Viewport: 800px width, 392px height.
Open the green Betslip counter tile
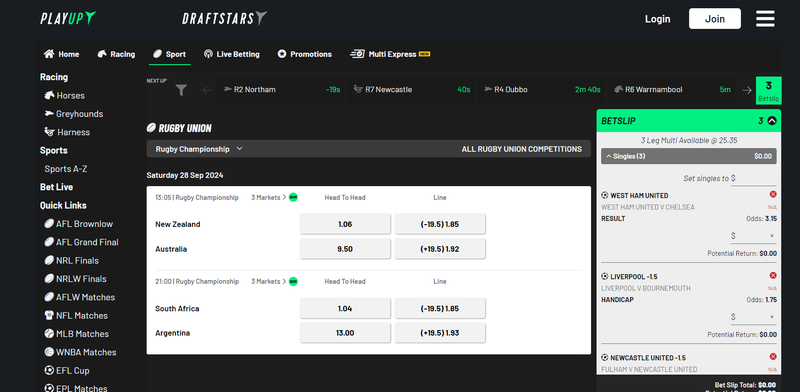tap(768, 90)
